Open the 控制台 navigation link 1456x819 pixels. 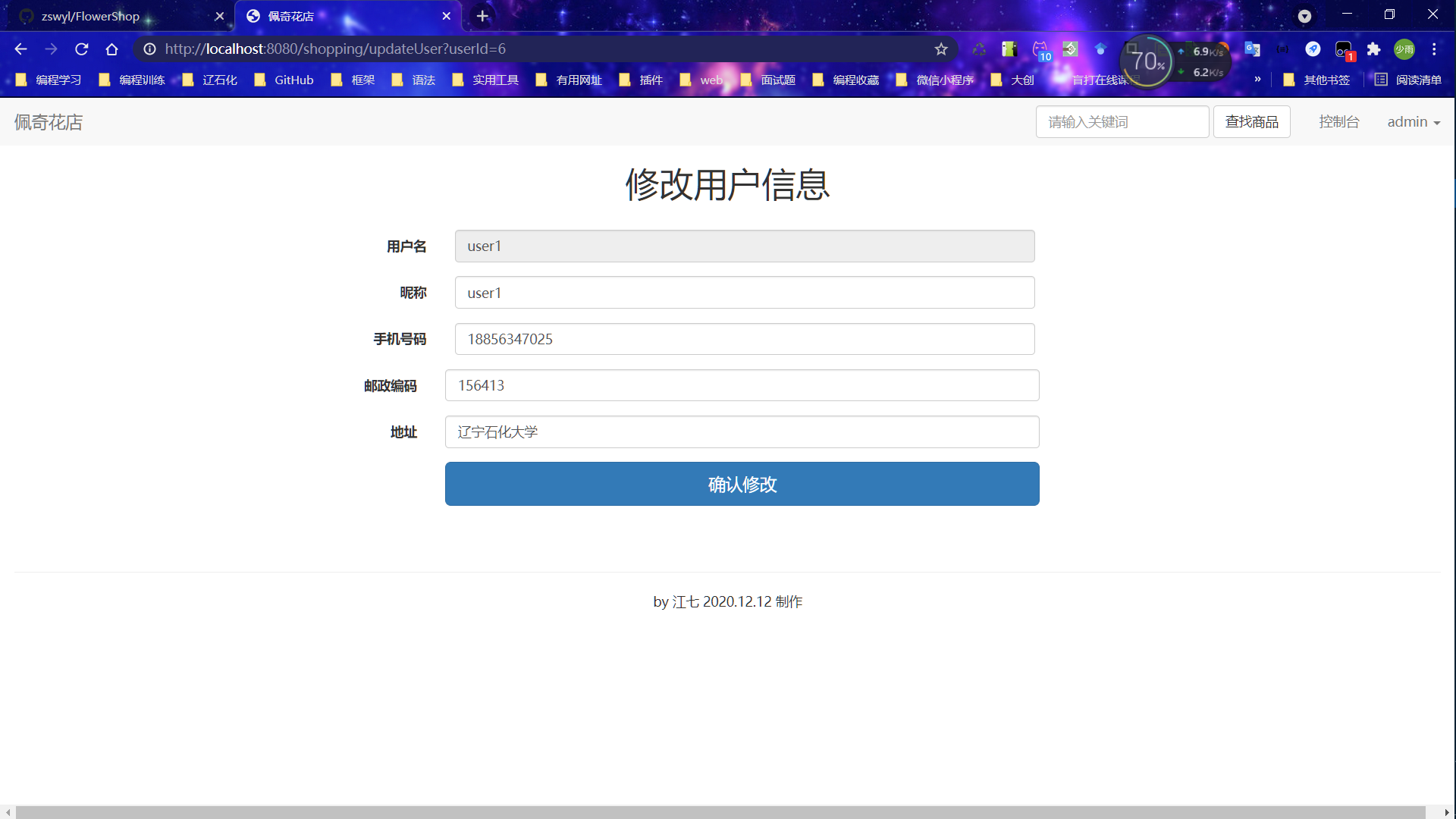pyautogui.click(x=1338, y=122)
